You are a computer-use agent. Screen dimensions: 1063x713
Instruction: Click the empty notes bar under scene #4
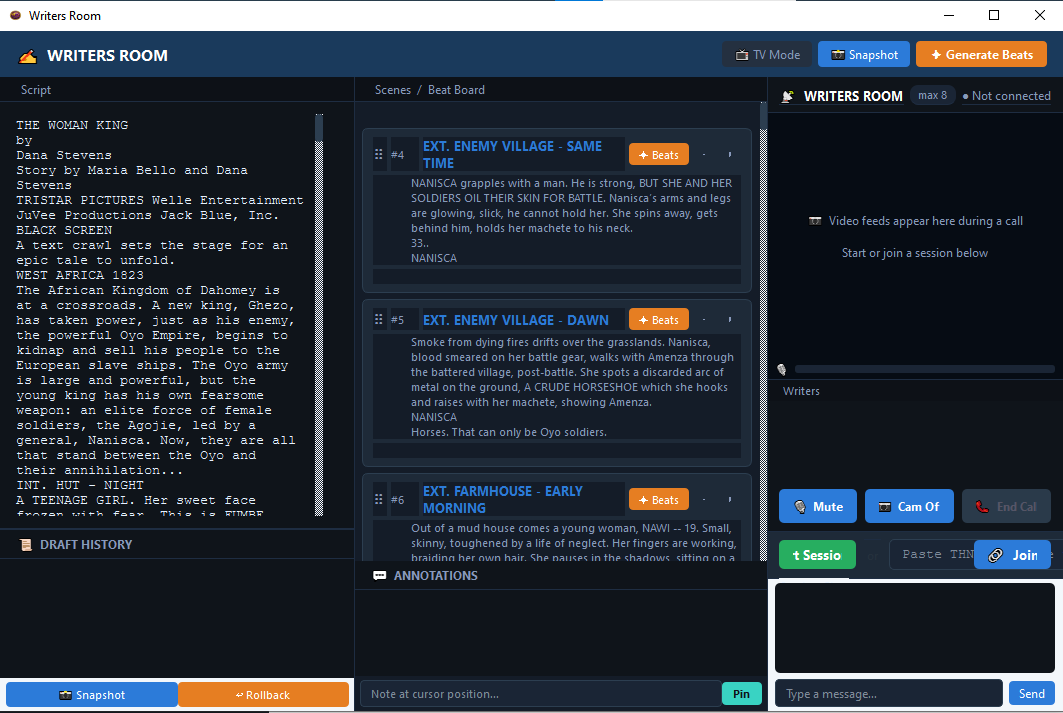pyautogui.click(x=557, y=277)
